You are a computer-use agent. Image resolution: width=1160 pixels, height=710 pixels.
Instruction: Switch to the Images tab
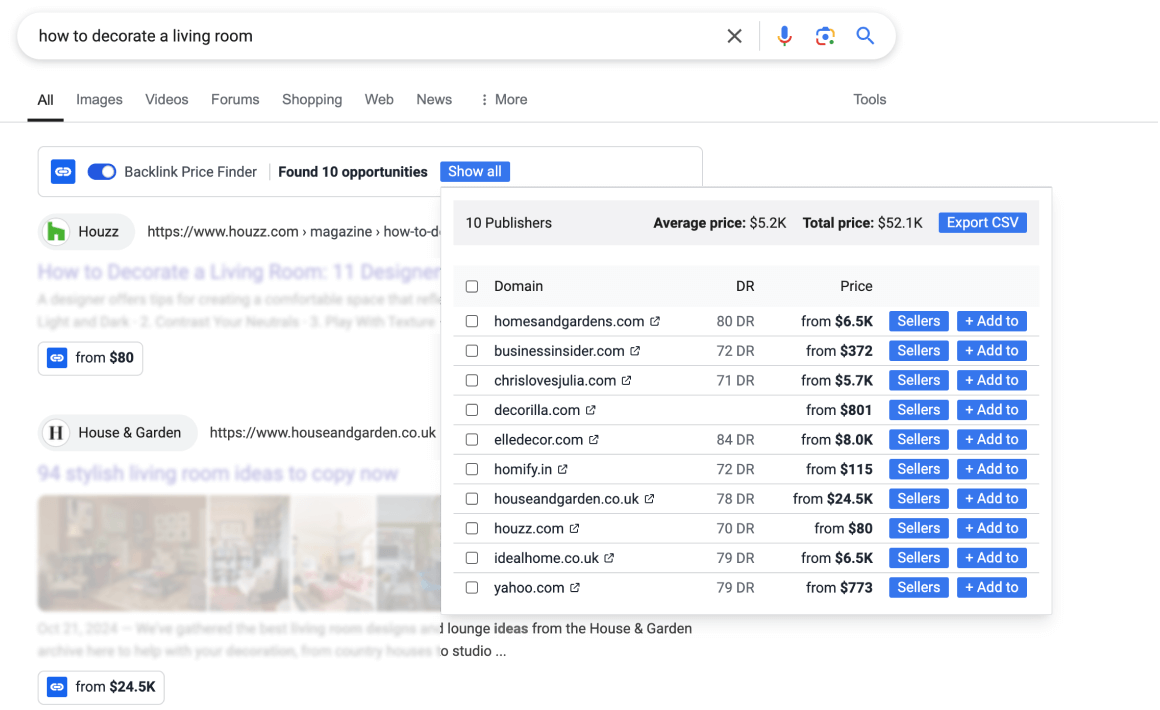point(99,99)
